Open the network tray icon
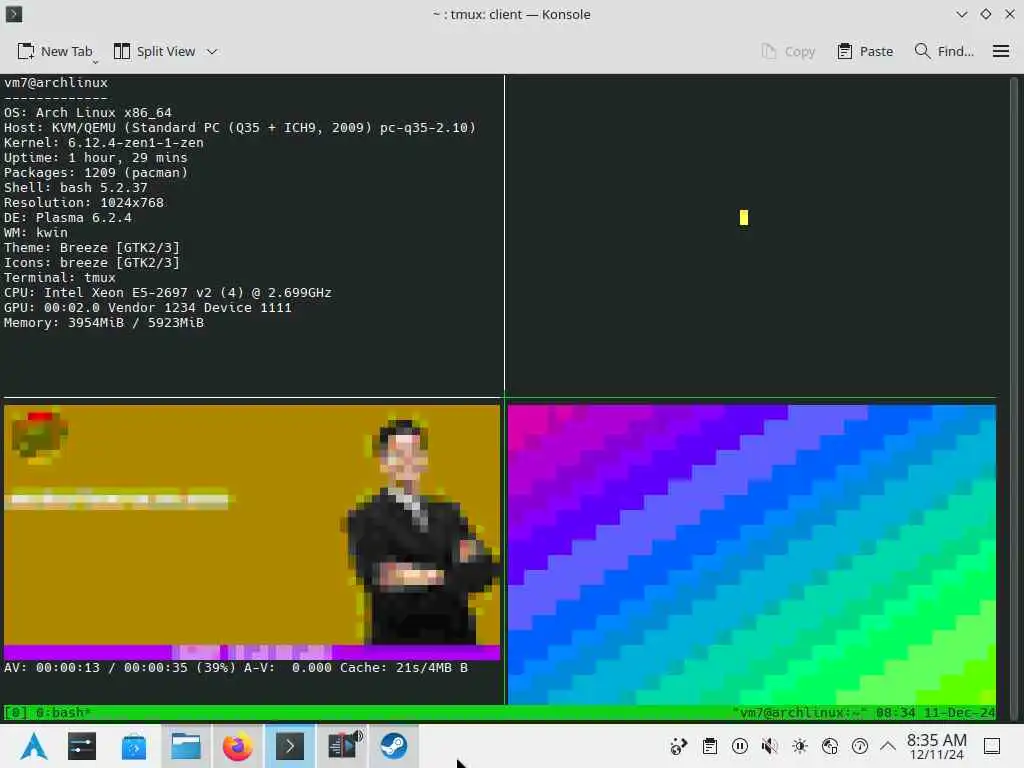 tap(830, 746)
